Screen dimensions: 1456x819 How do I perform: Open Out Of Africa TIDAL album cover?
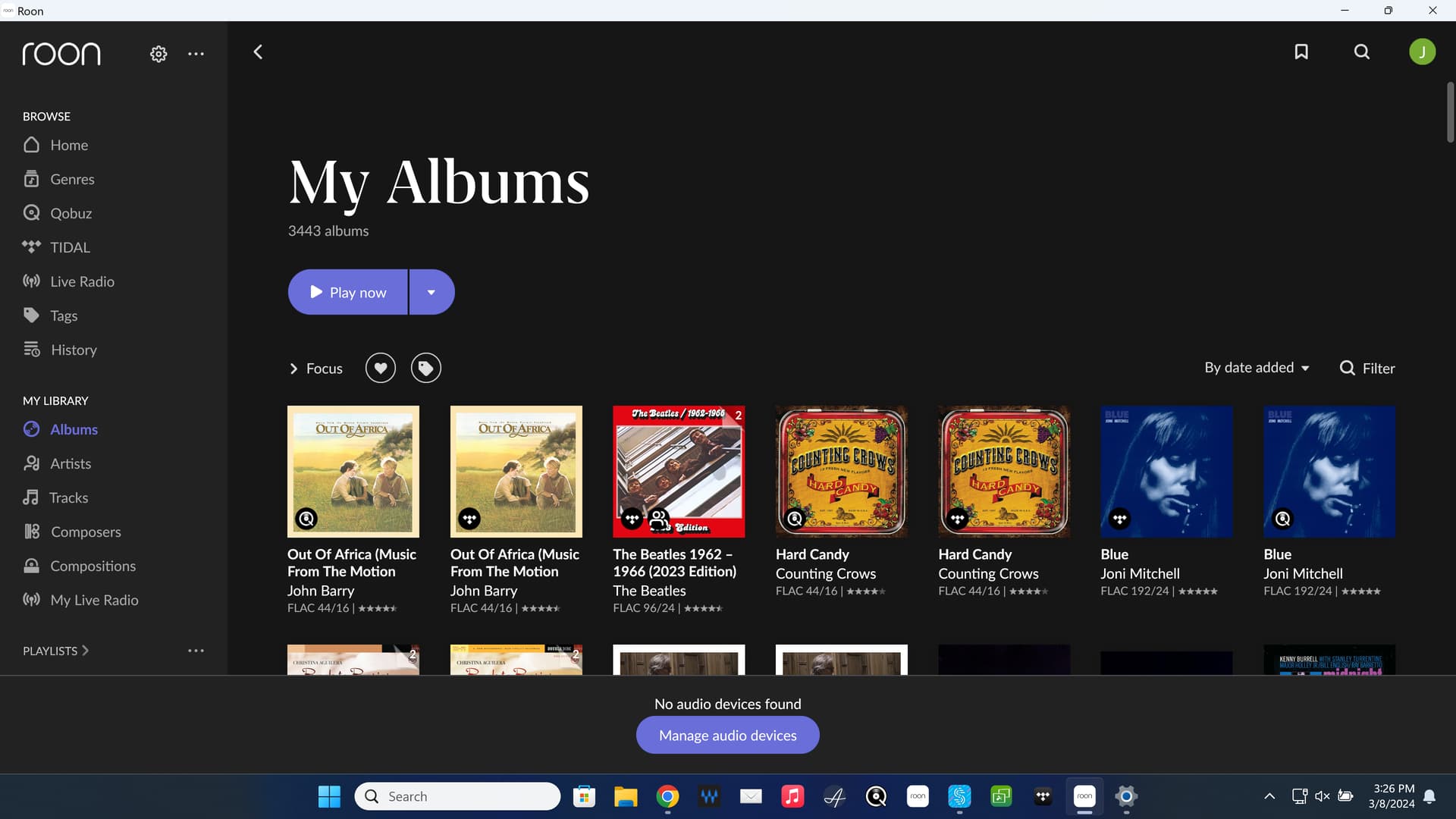(516, 471)
